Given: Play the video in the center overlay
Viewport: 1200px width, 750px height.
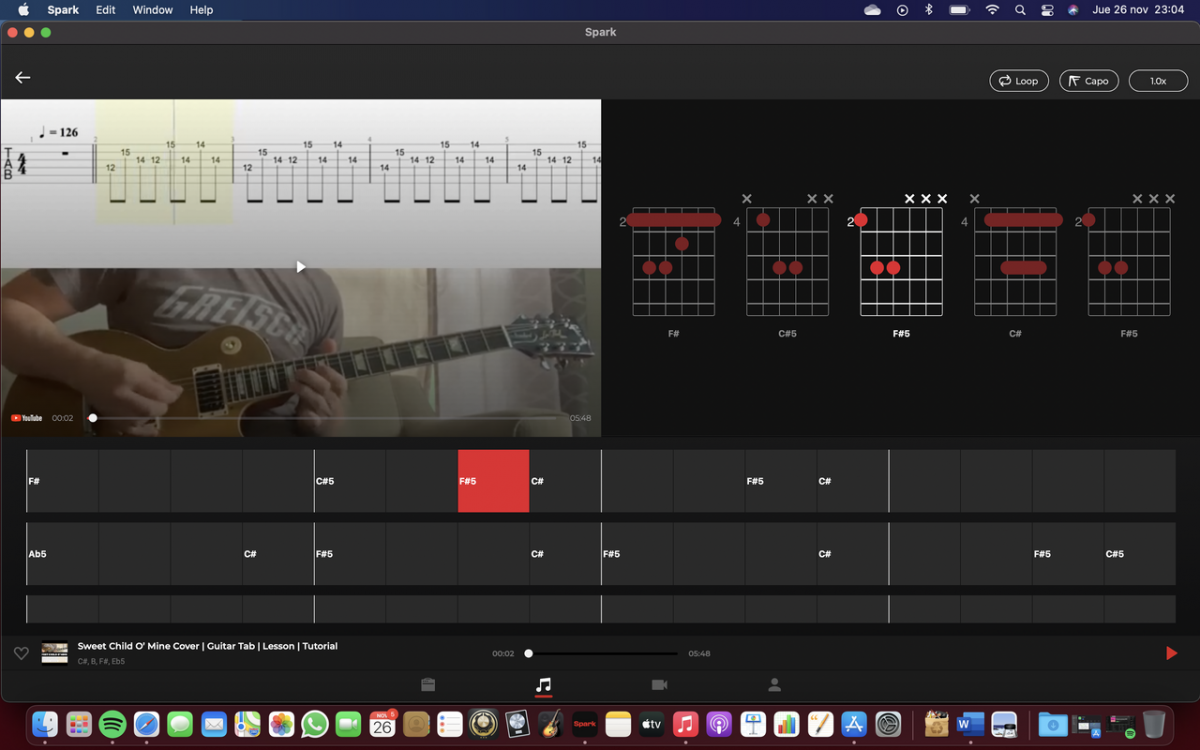Looking at the screenshot, I should pos(300,267).
